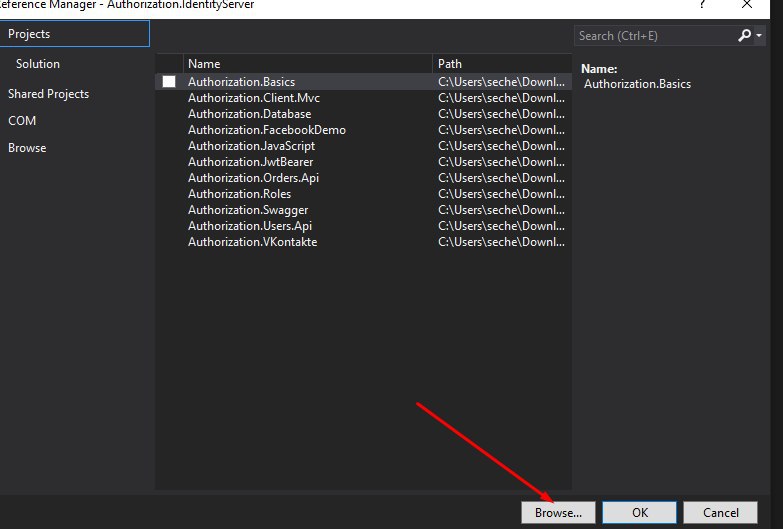Select Authorization.Client.Mvc project
Viewport: 783px width, 529px height.
(254, 98)
